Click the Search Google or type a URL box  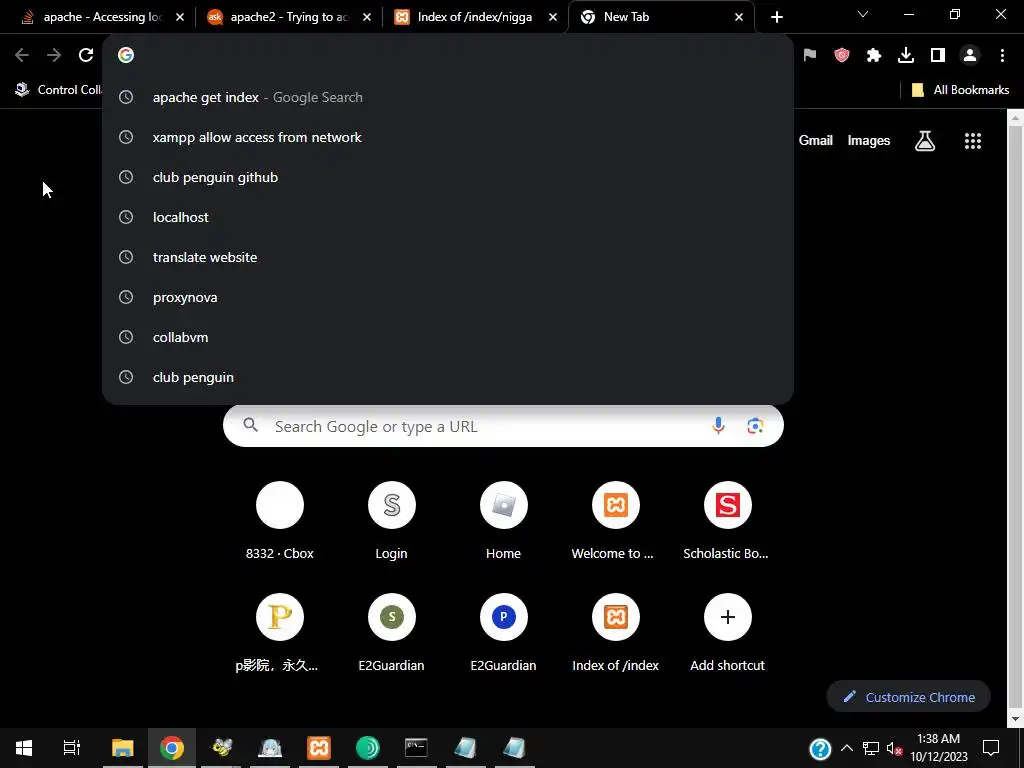pyautogui.click(x=503, y=426)
